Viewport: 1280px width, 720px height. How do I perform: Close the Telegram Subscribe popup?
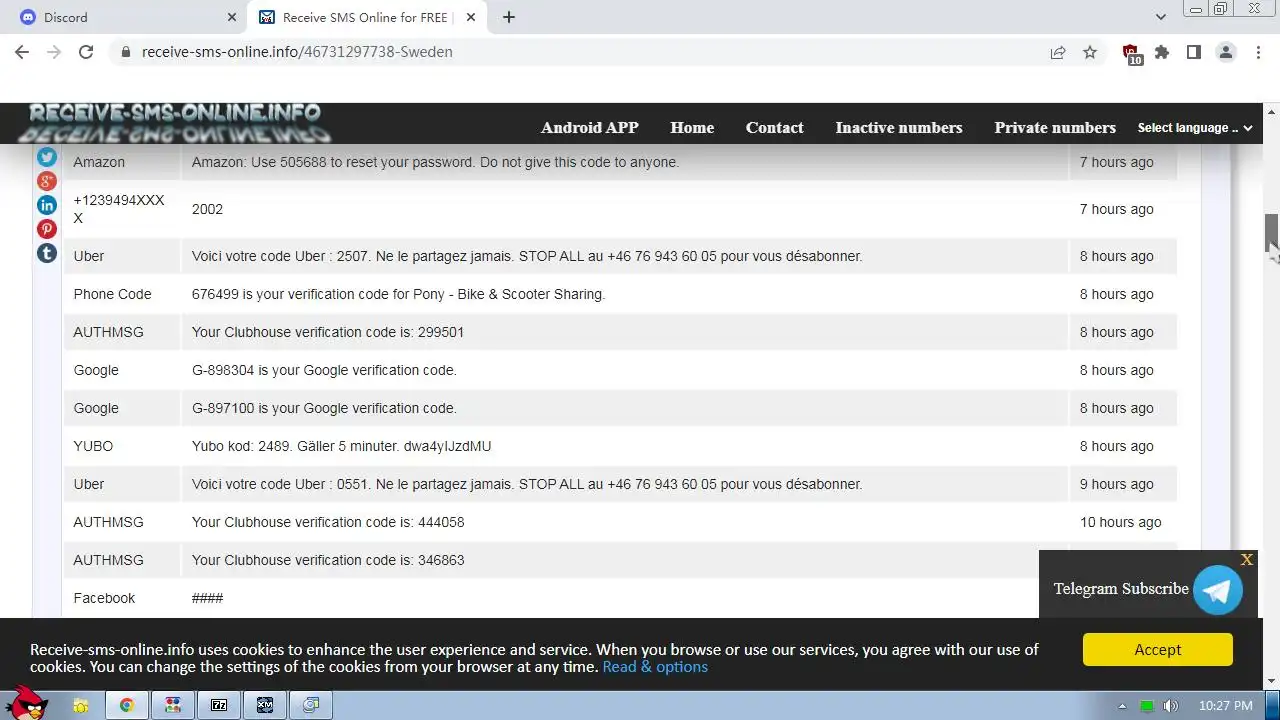(x=1246, y=560)
